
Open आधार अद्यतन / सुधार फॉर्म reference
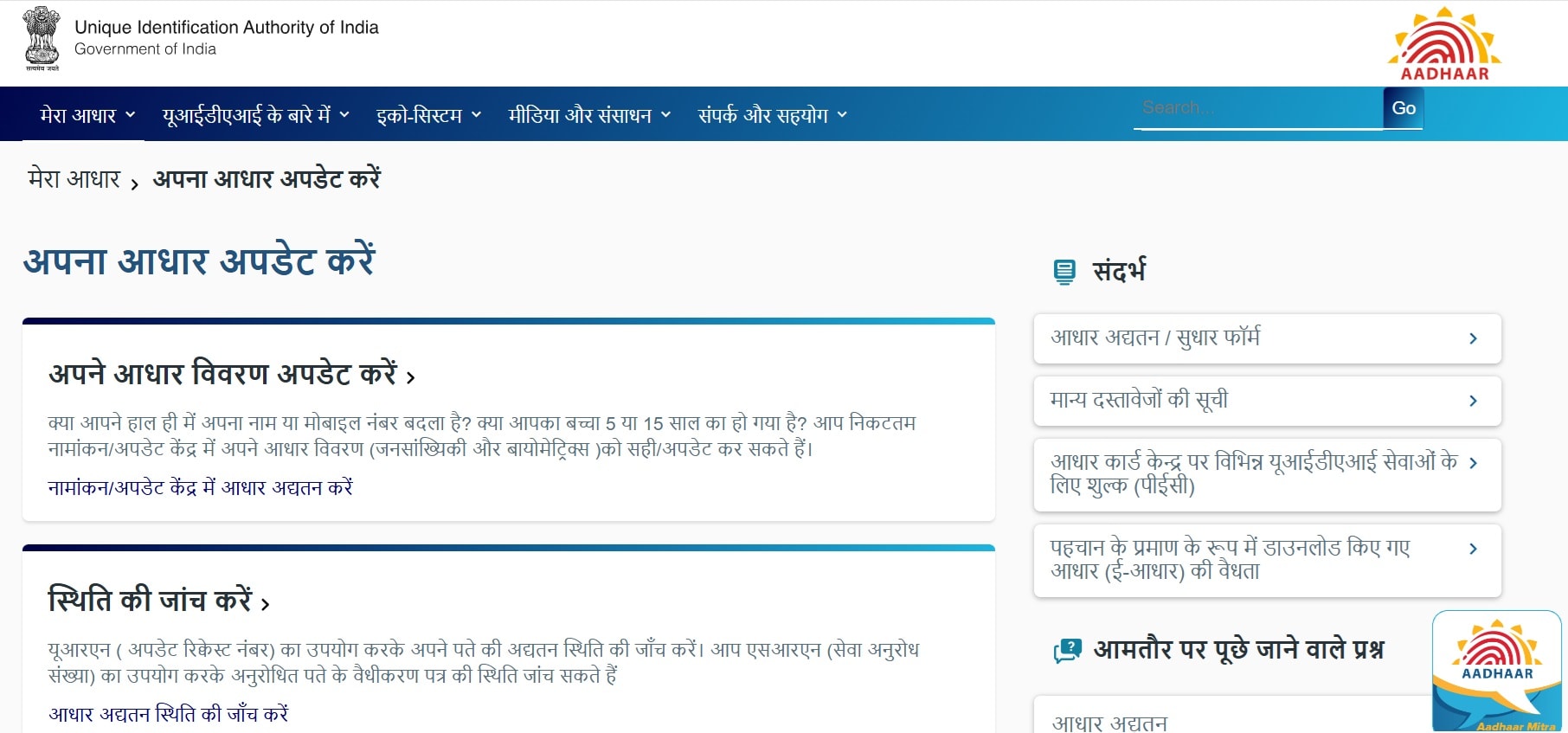(1267, 338)
